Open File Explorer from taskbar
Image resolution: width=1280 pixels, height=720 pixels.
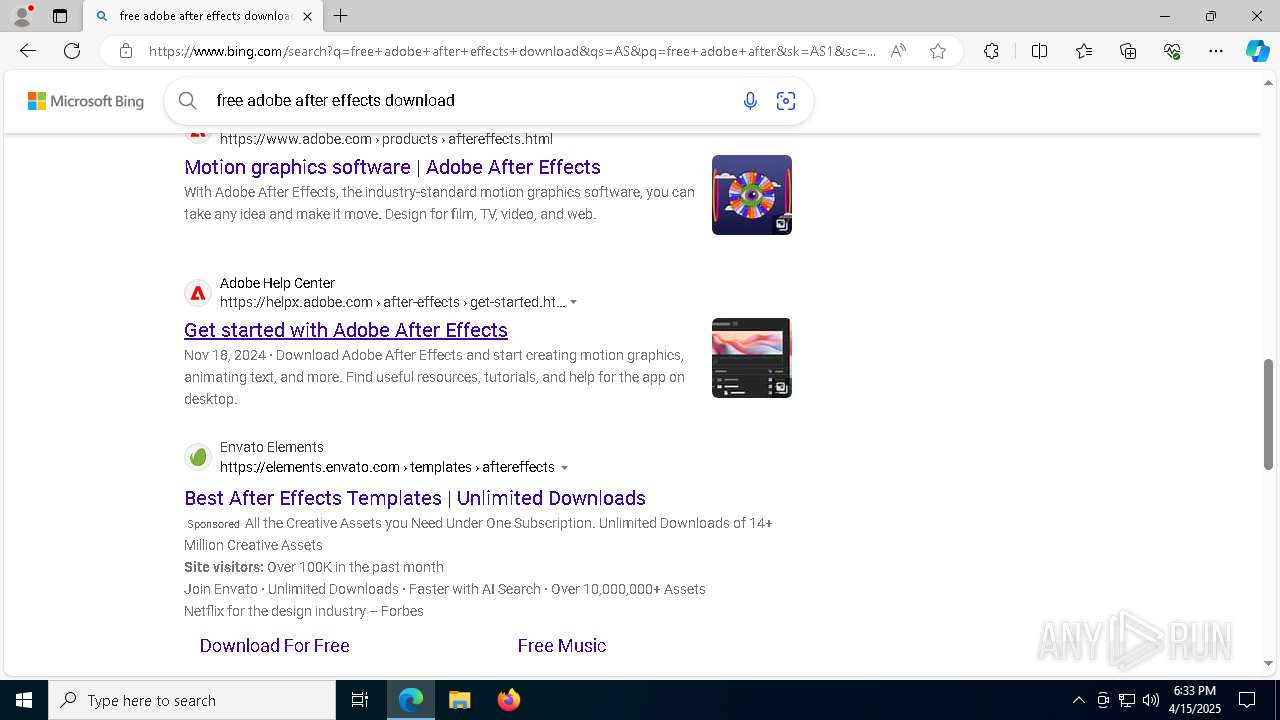pos(460,700)
